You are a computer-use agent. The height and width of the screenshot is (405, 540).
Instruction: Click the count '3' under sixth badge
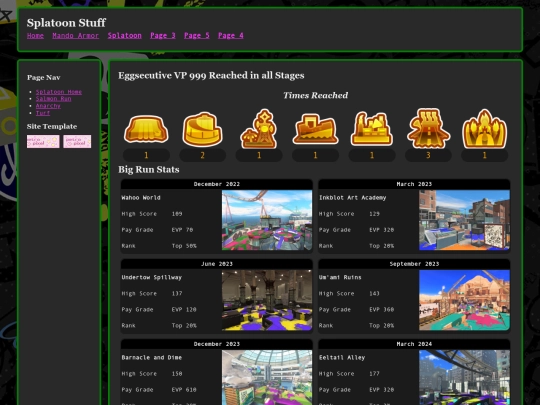tap(428, 155)
